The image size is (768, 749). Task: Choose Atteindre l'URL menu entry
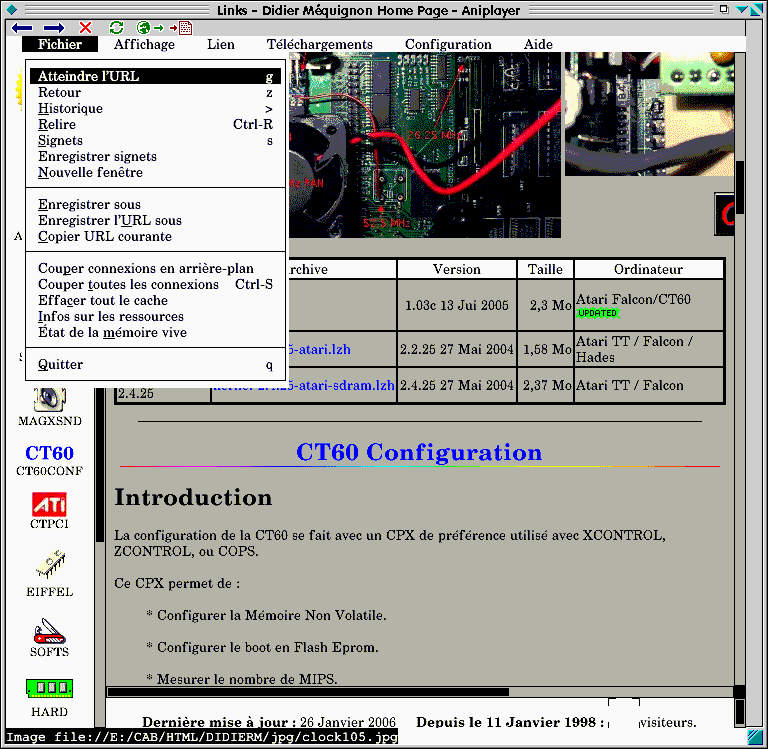(x=155, y=76)
